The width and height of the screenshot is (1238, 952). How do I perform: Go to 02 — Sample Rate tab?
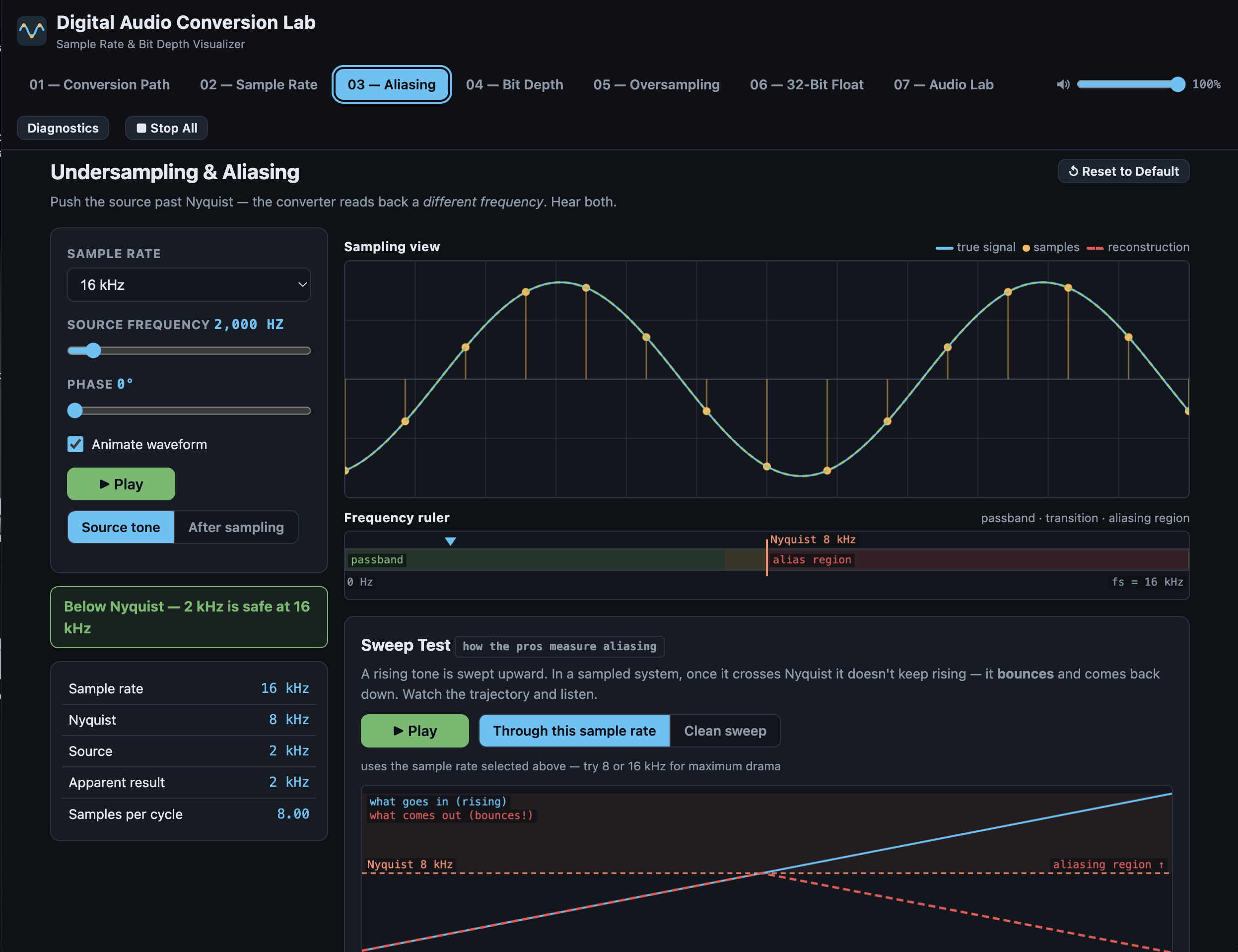pos(258,84)
